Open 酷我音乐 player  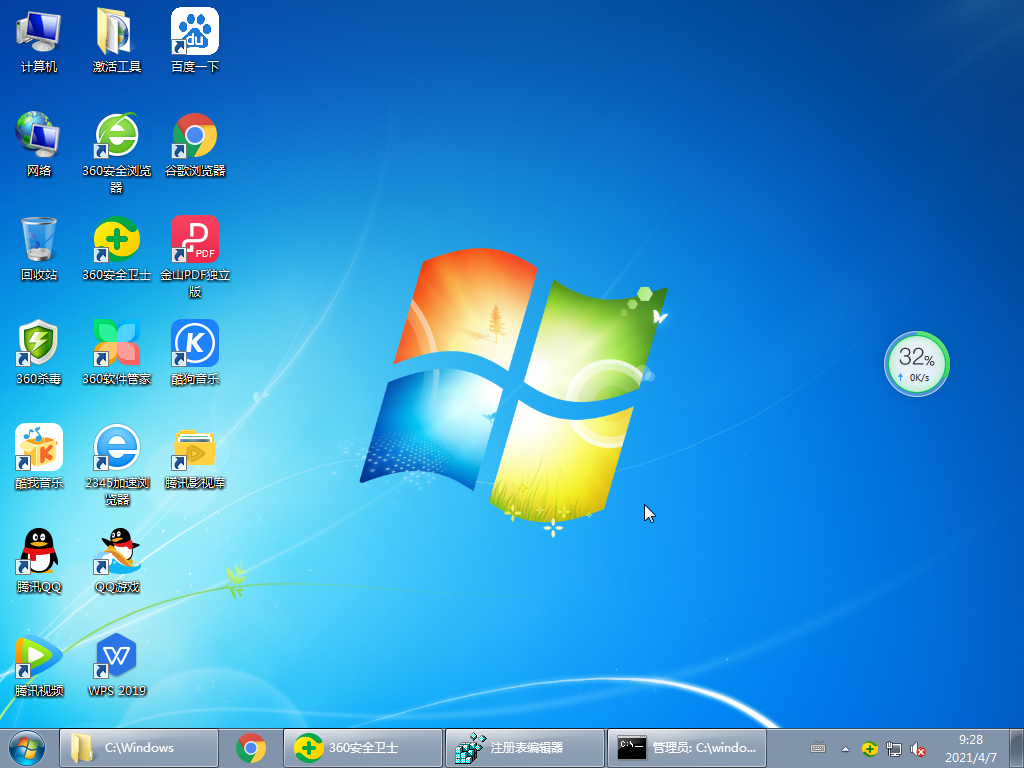point(38,448)
